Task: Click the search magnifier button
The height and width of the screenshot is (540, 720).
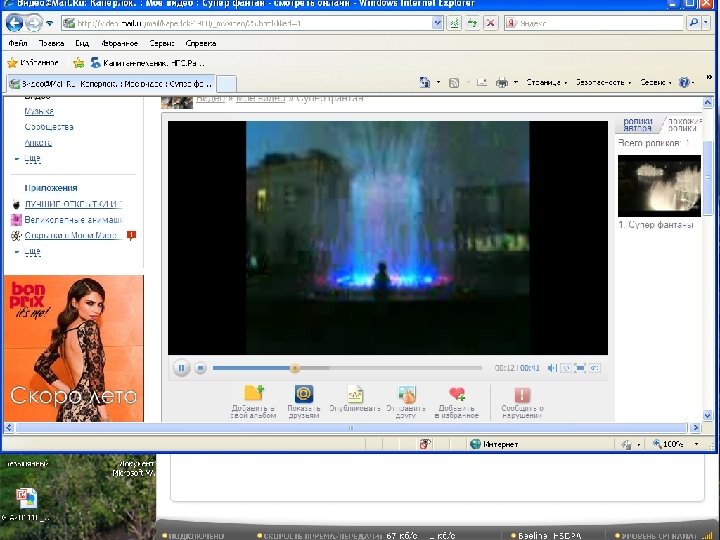Action: point(694,23)
